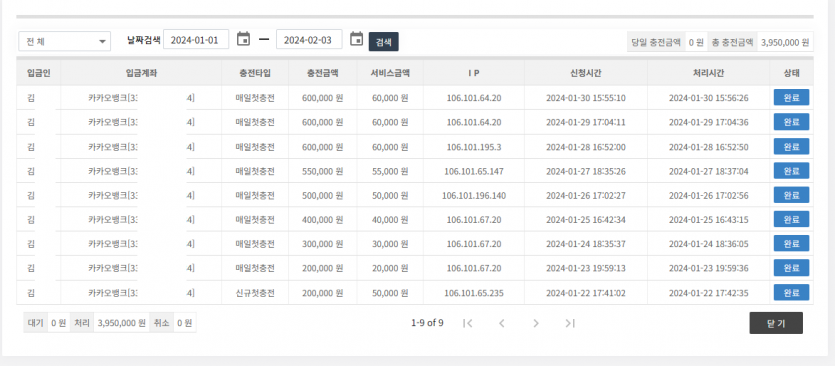This screenshot has height=366, width=835.
Task: Open the end date calendar picker icon
Action: [x=356, y=39]
